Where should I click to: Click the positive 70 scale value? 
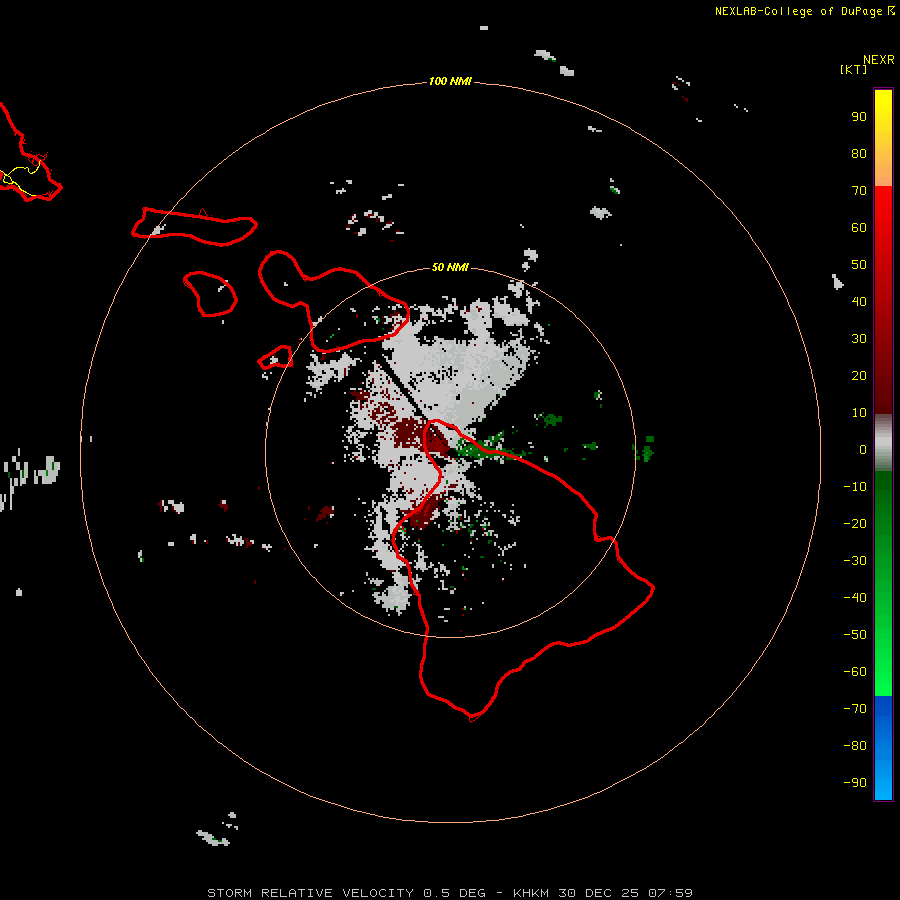click(859, 191)
